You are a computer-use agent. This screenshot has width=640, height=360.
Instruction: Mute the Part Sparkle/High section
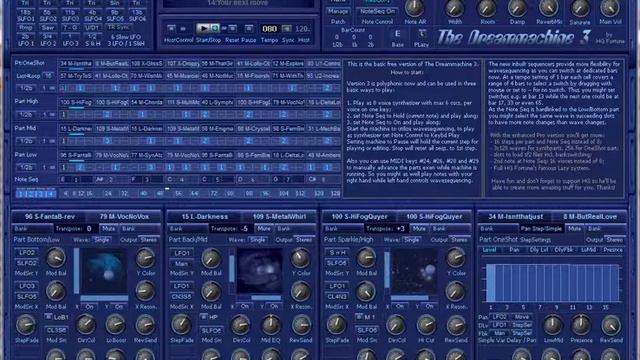pos(419,229)
